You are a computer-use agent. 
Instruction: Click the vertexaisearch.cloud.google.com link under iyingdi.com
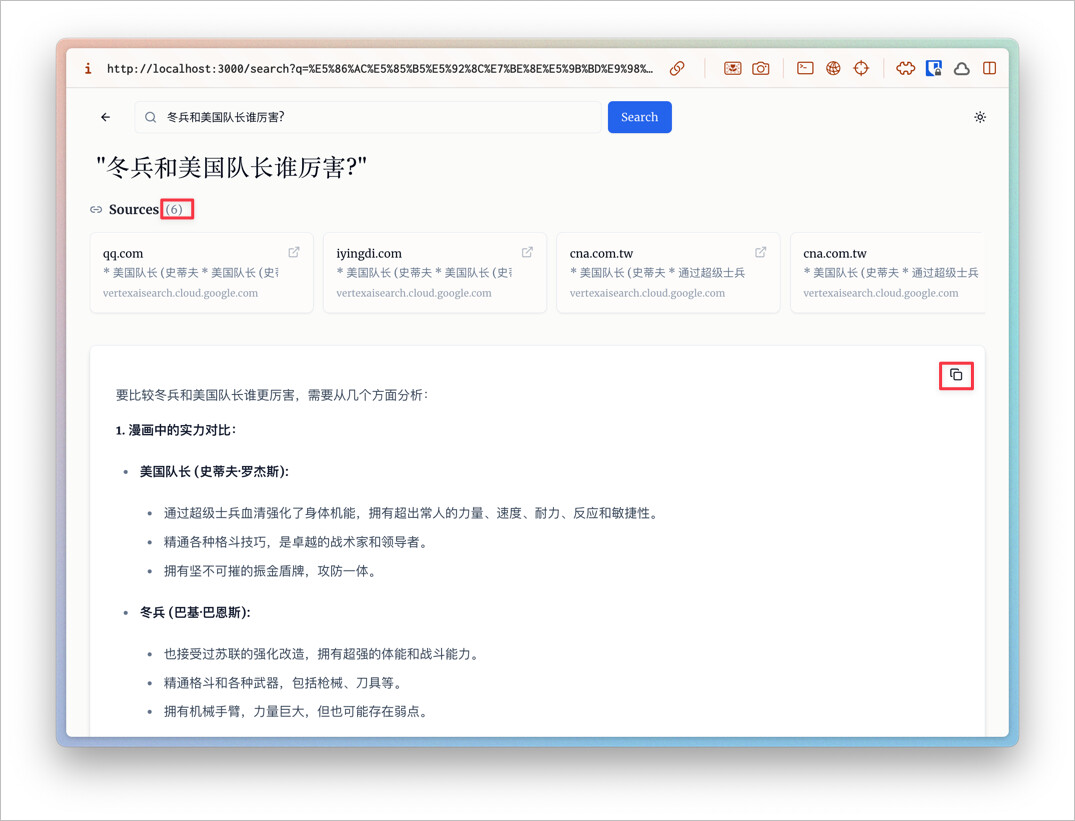pos(414,293)
